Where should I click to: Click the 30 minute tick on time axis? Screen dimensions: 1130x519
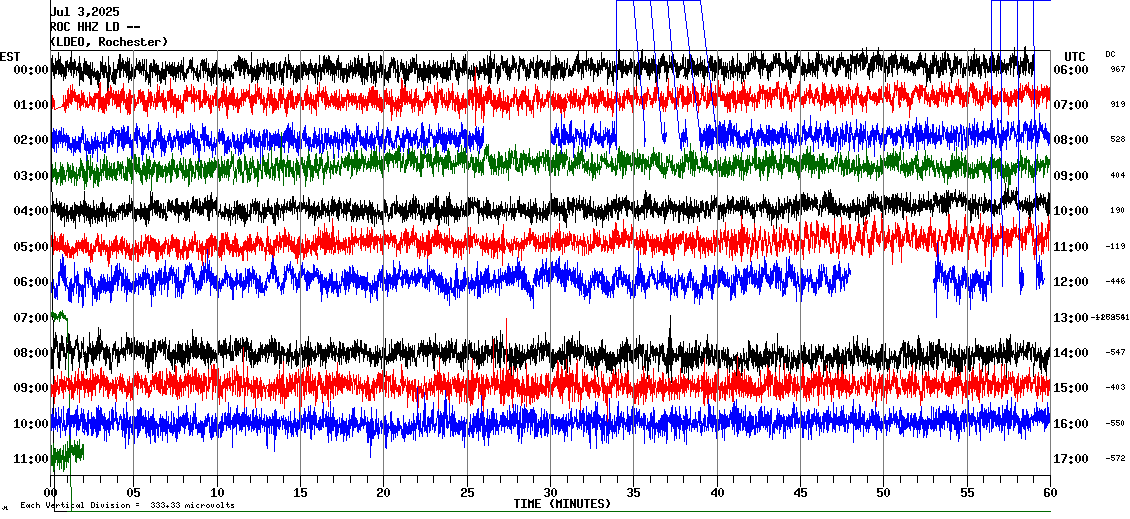coord(550,493)
